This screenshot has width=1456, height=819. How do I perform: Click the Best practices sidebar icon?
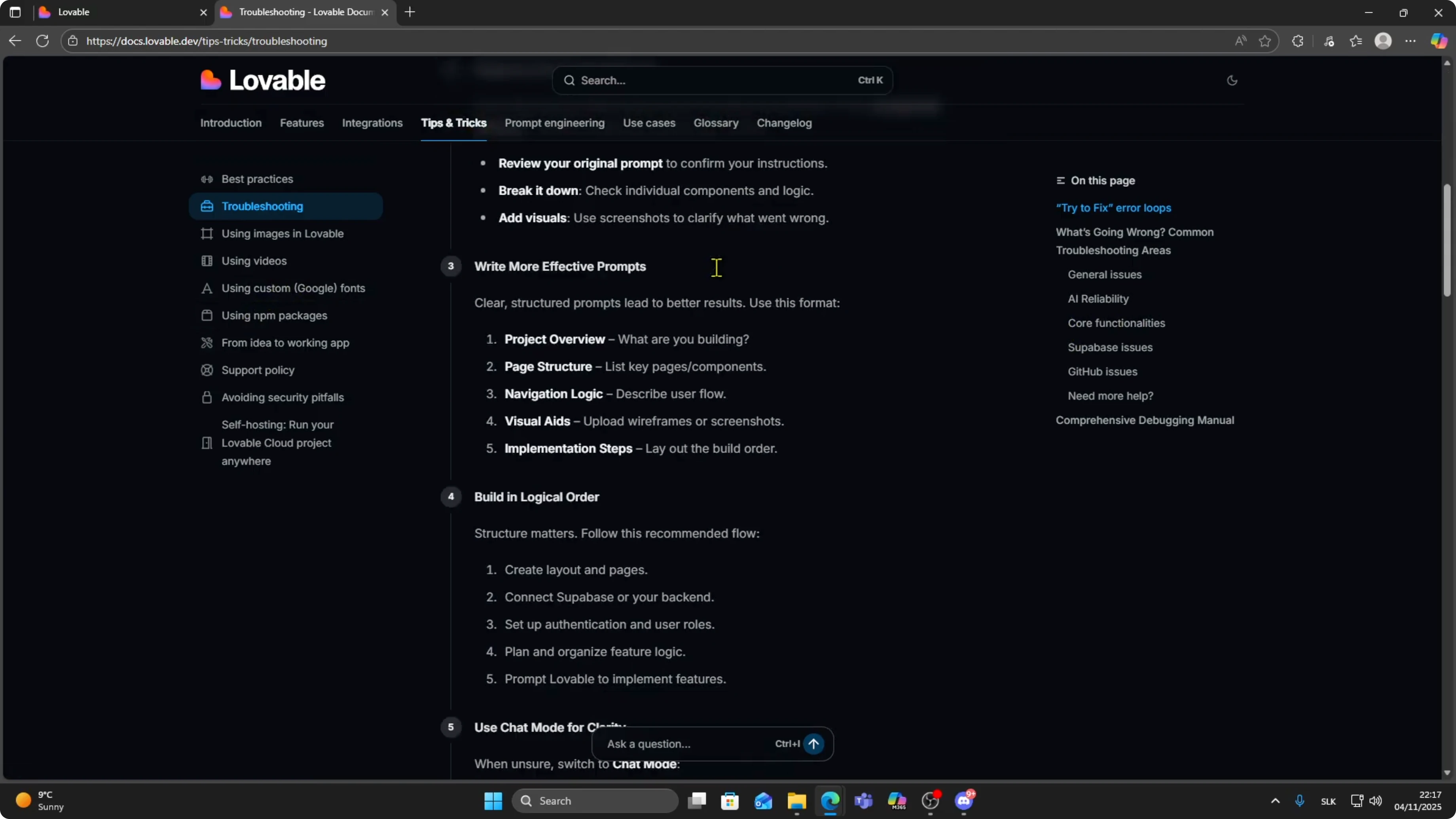[x=207, y=179]
